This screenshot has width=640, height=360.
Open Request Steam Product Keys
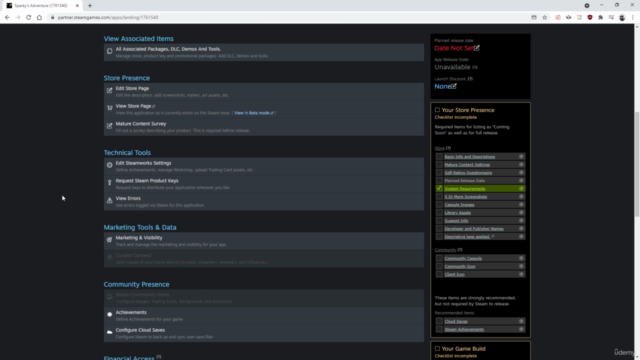(x=147, y=180)
